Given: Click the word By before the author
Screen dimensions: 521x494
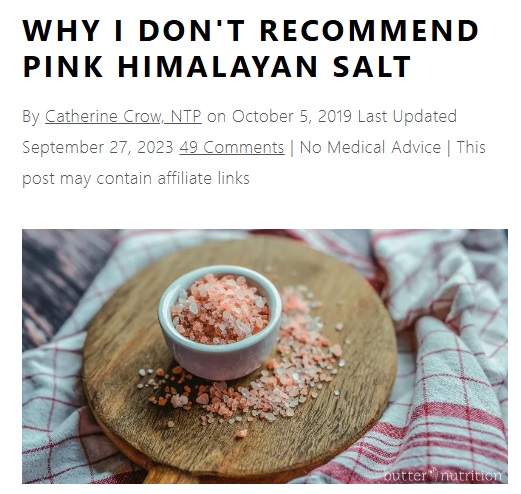Looking at the screenshot, I should point(31,117).
